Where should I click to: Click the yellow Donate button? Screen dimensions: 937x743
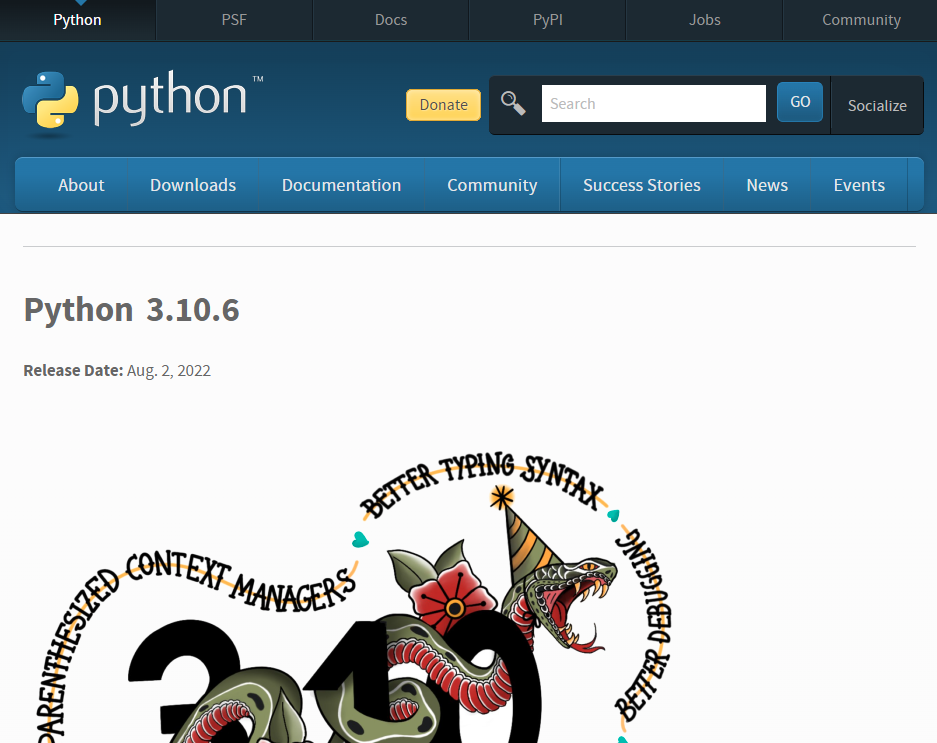pos(443,105)
